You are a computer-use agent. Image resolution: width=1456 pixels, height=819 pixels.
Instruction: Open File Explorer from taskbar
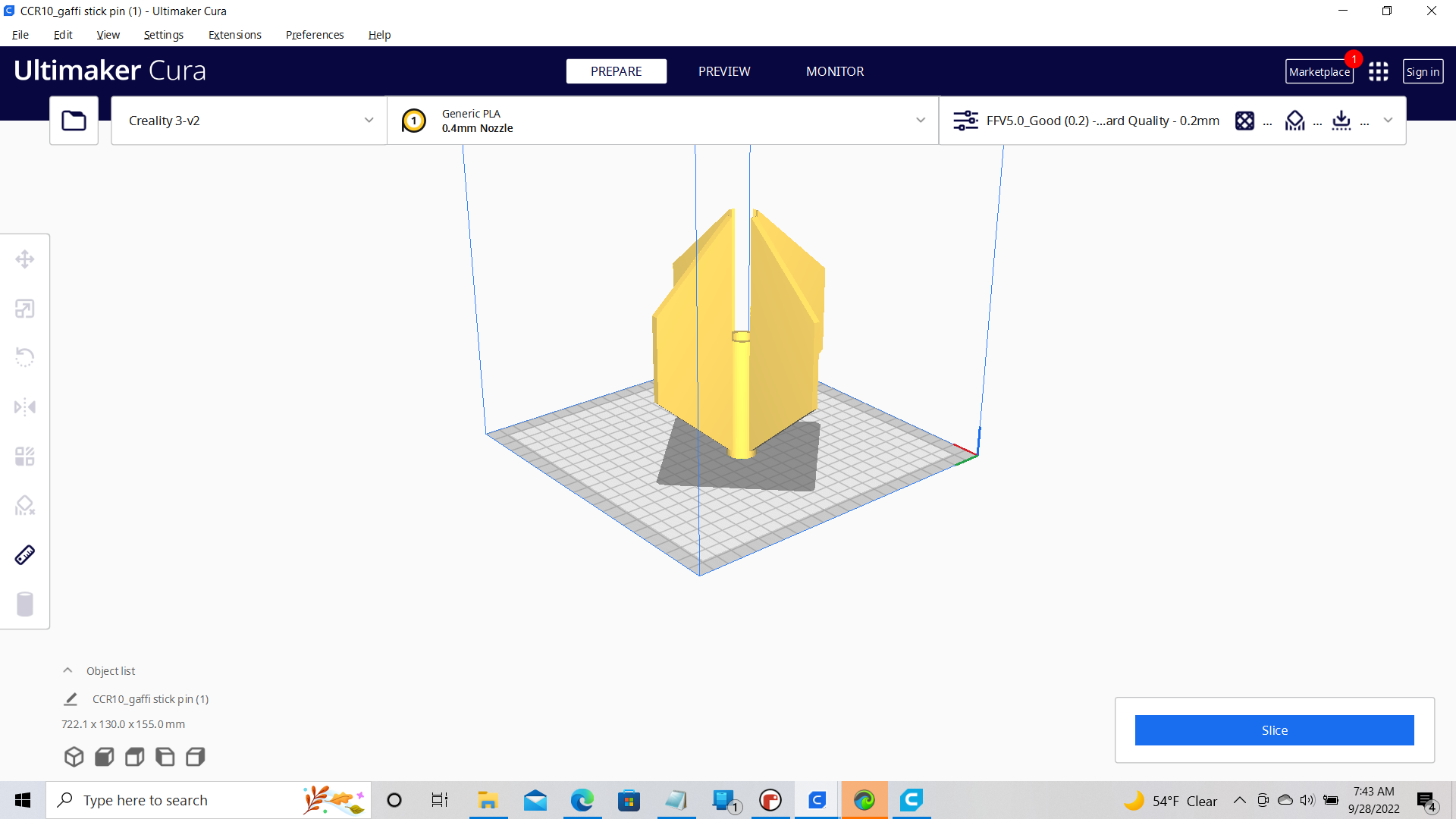point(488,800)
